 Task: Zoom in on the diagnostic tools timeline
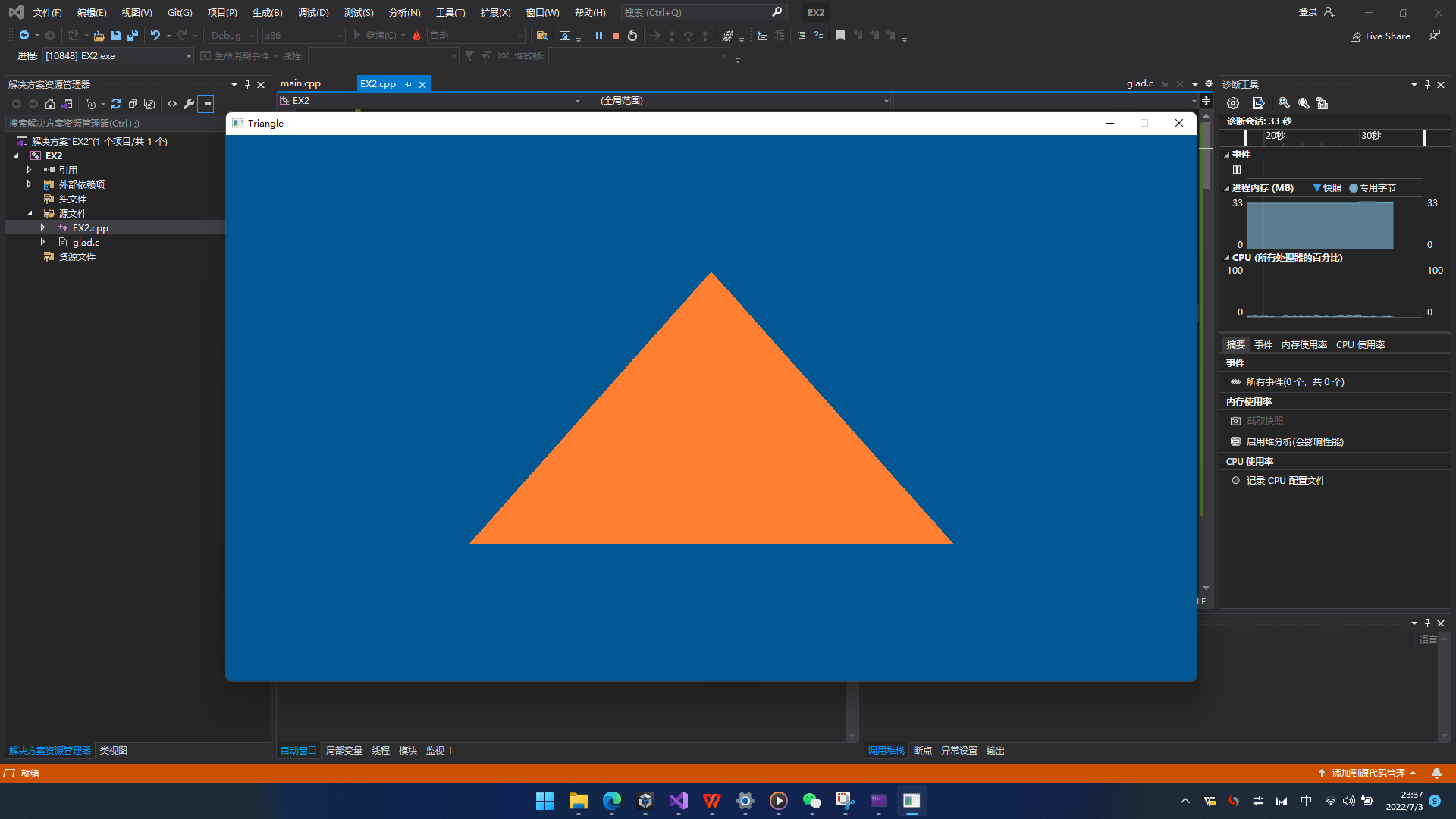[x=1284, y=103]
